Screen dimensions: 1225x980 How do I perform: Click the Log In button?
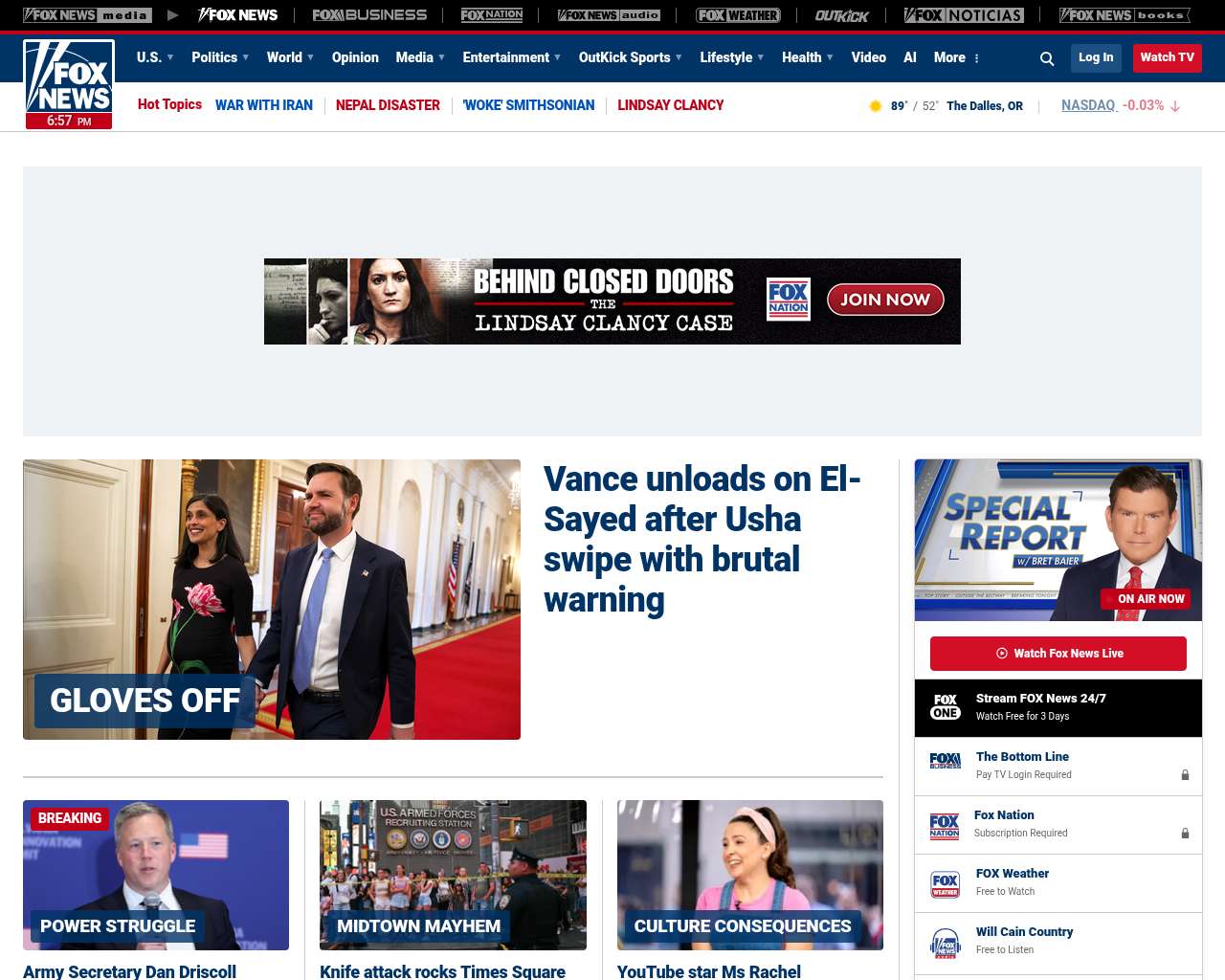point(1096,58)
